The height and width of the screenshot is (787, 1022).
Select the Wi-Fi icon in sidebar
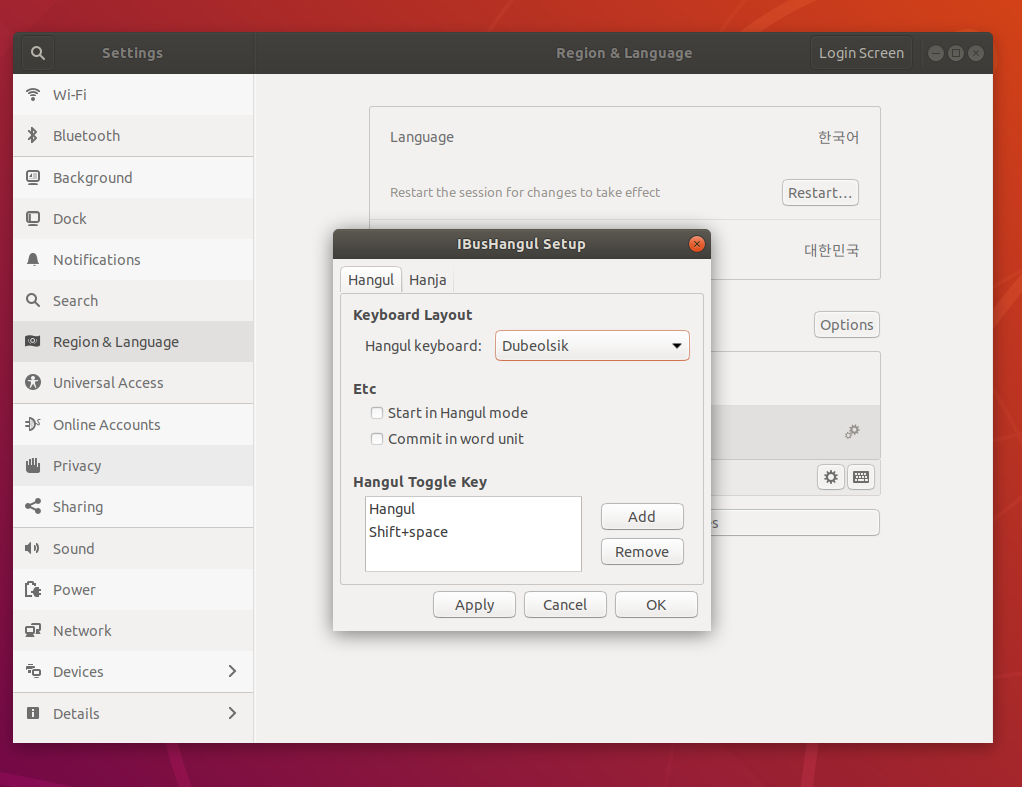point(33,95)
